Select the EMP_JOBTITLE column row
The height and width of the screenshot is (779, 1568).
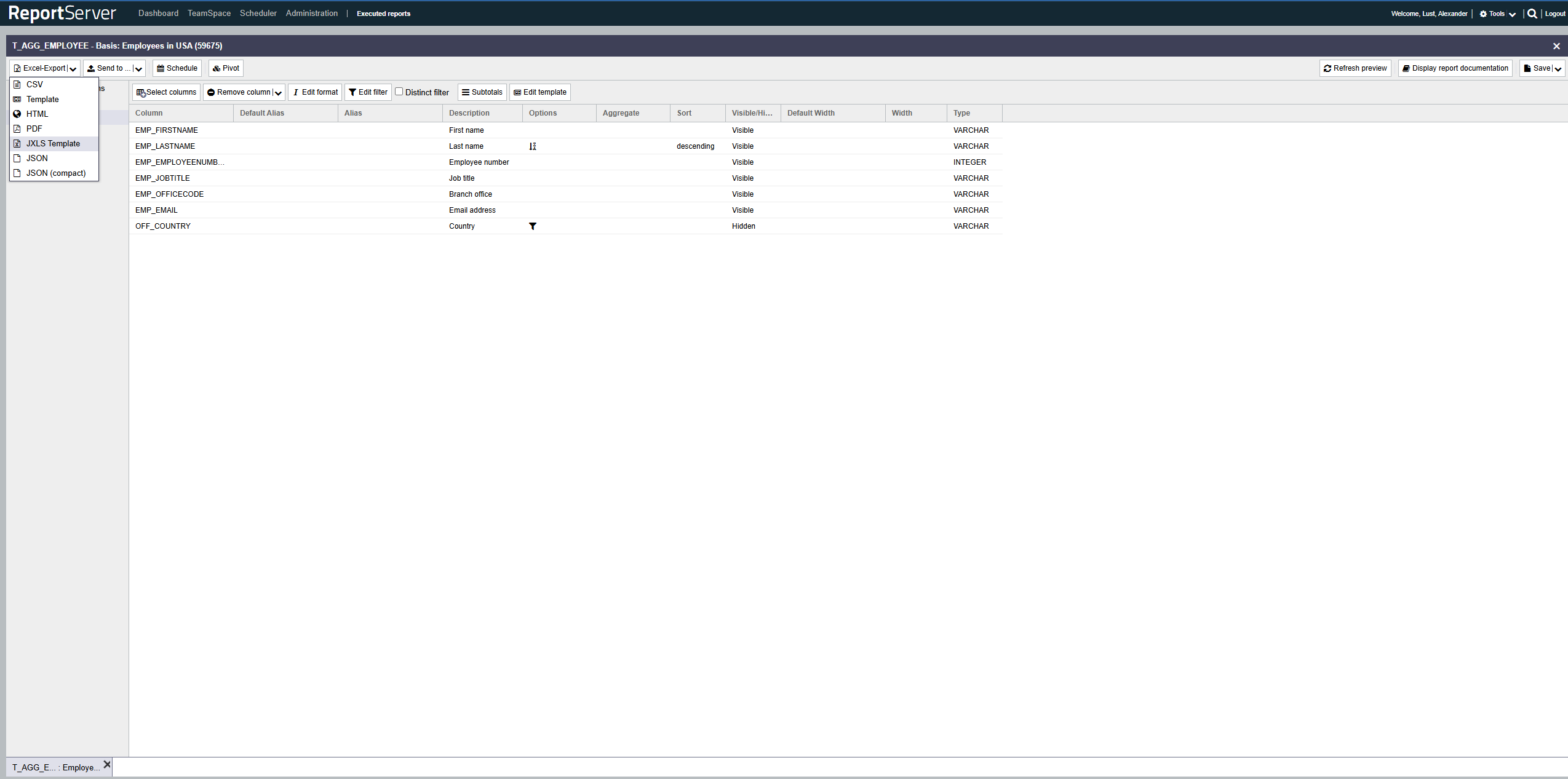162,178
